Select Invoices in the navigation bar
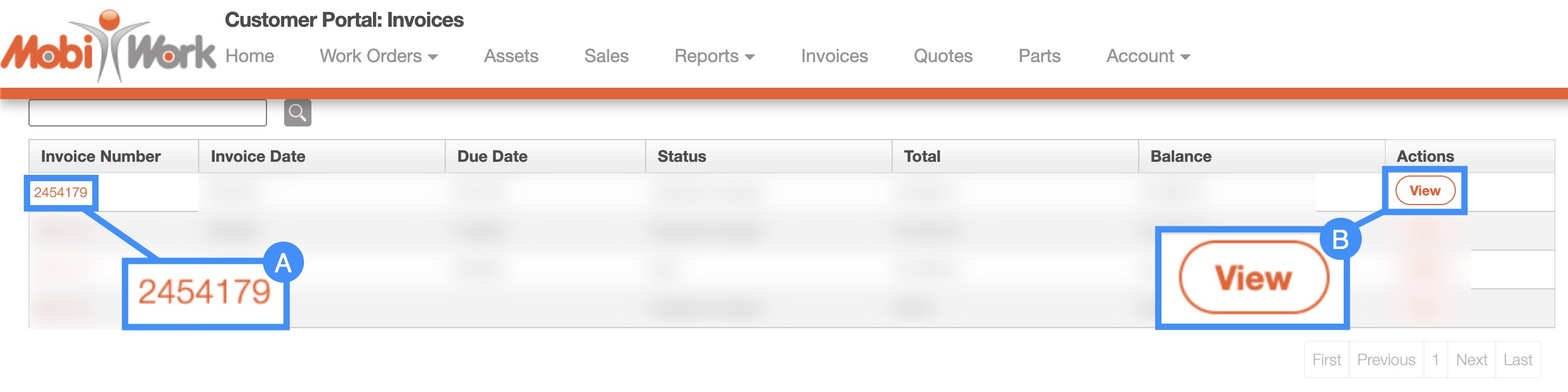The width and height of the screenshot is (1568, 392). click(834, 56)
